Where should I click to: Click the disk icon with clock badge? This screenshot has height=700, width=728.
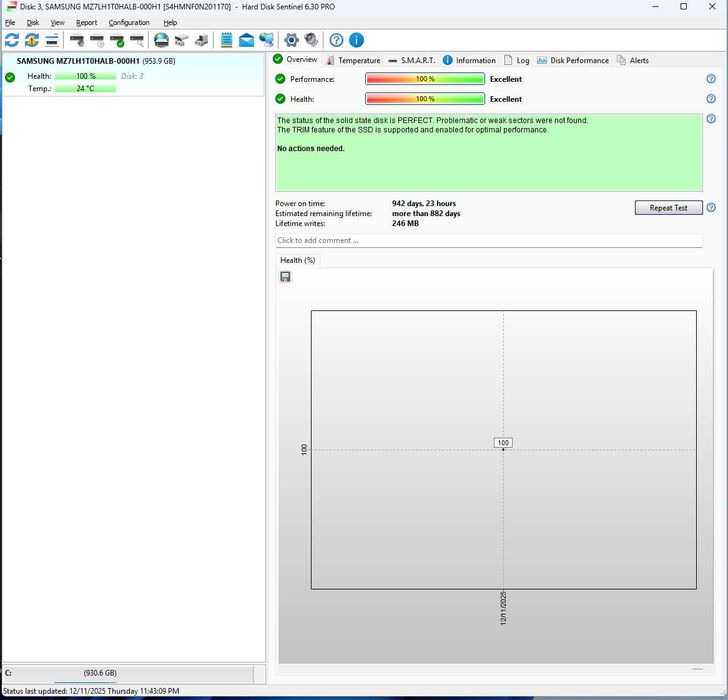click(97, 40)
